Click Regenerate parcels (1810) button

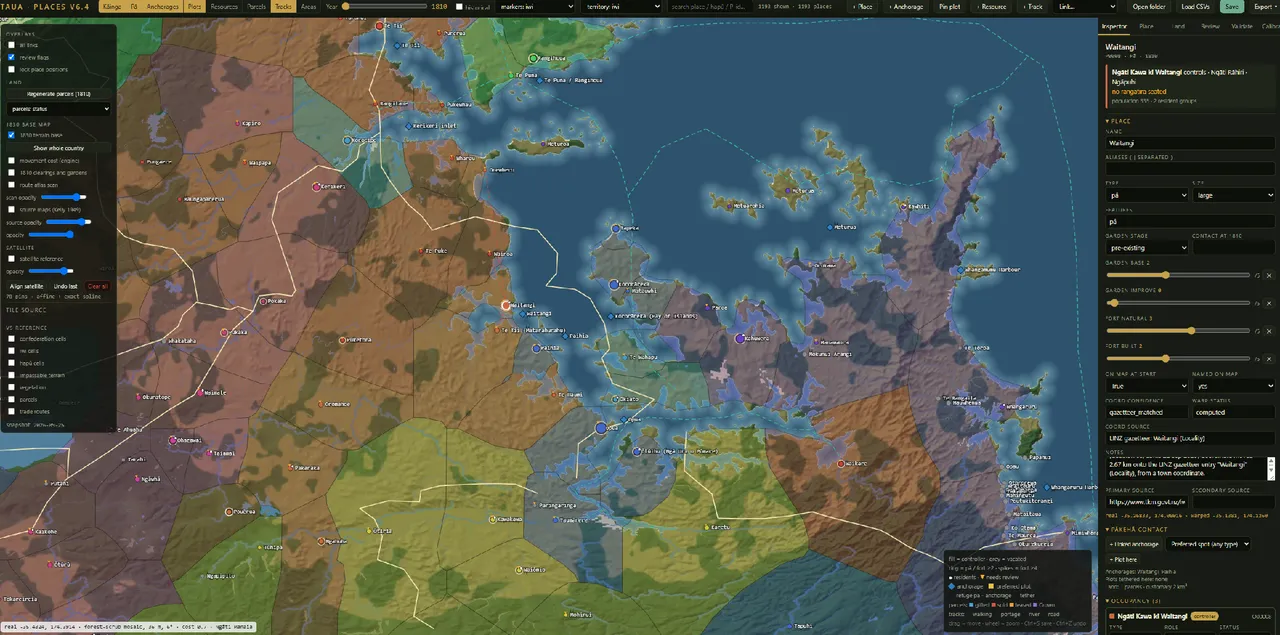tap(58, 93)
